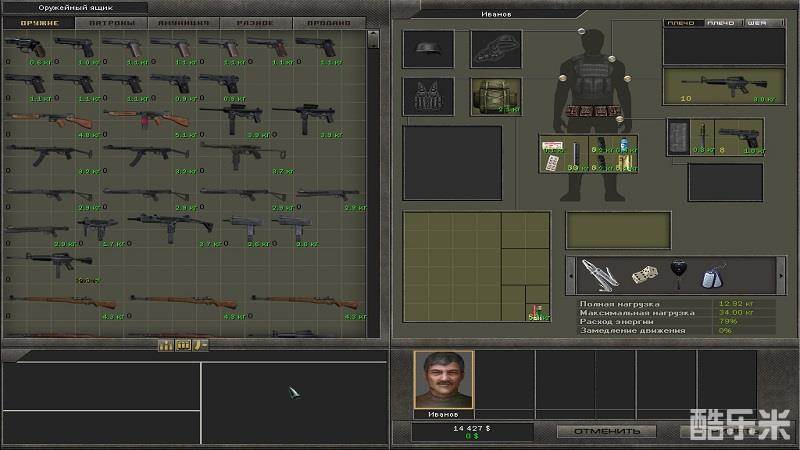Select the dog tags item
The width and height of the screenshot is (800, 450).
[713, 276]
